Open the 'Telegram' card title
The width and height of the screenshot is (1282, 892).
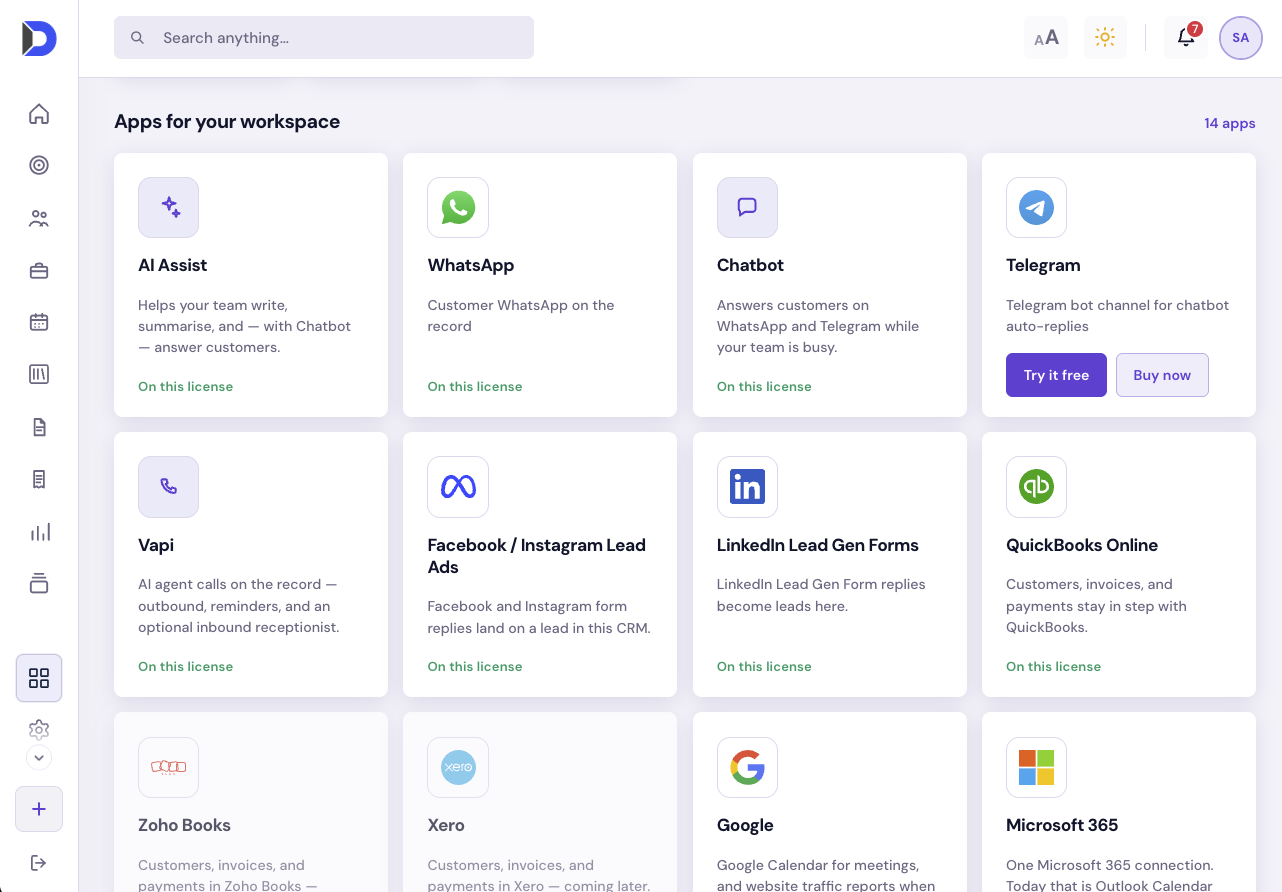[x=1043, y=265]
